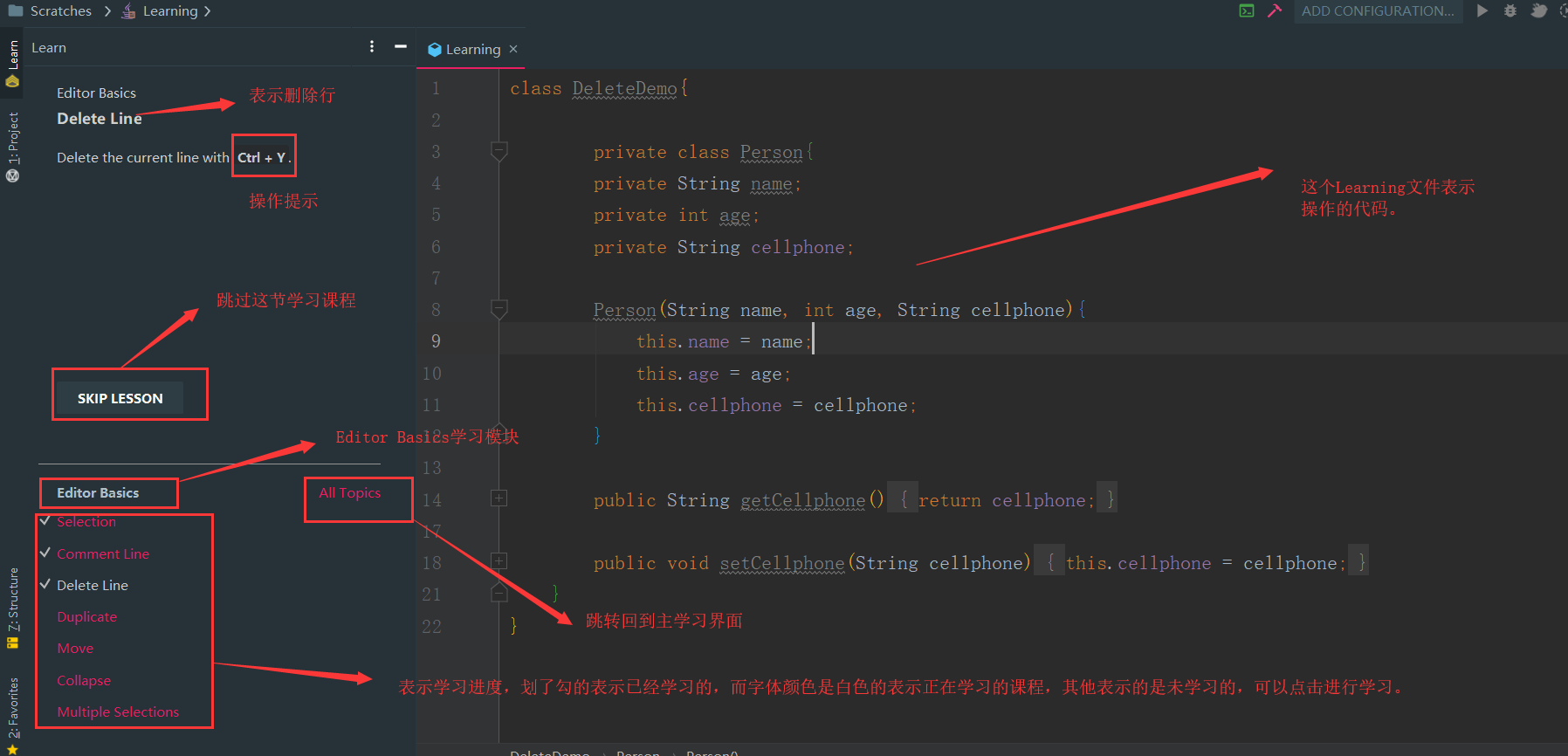Click 'this.cellphone = cellphone;' on line 11
This screenshot has height=756, width=1568.
point(776,405)
